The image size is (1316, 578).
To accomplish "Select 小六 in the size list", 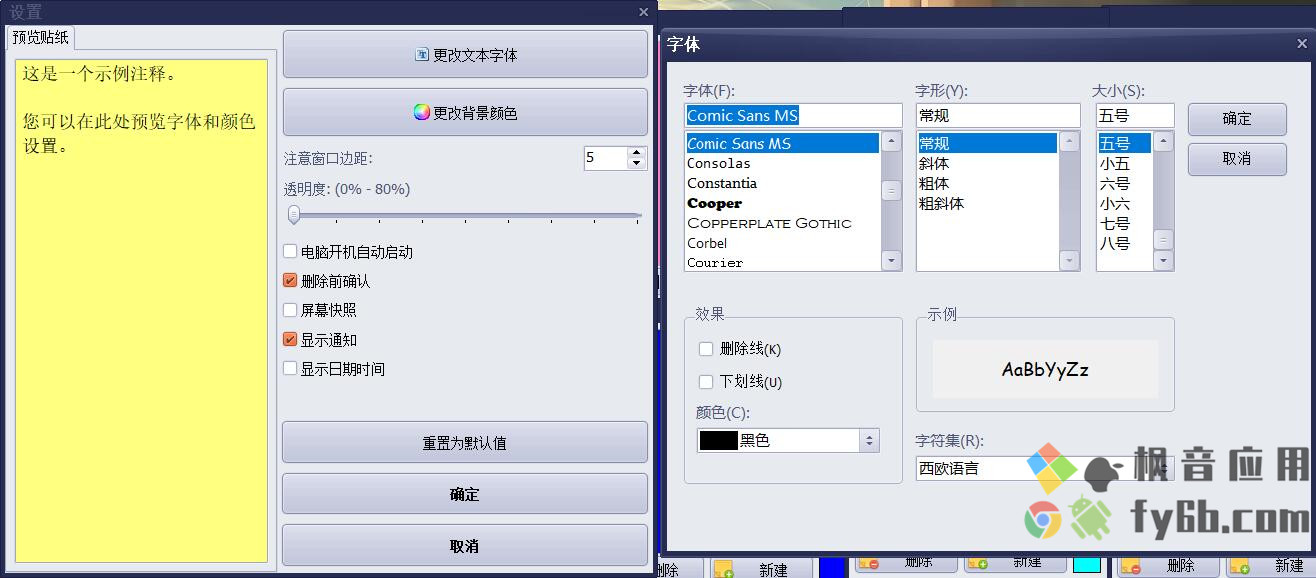I will click(x=1124, y=203).
